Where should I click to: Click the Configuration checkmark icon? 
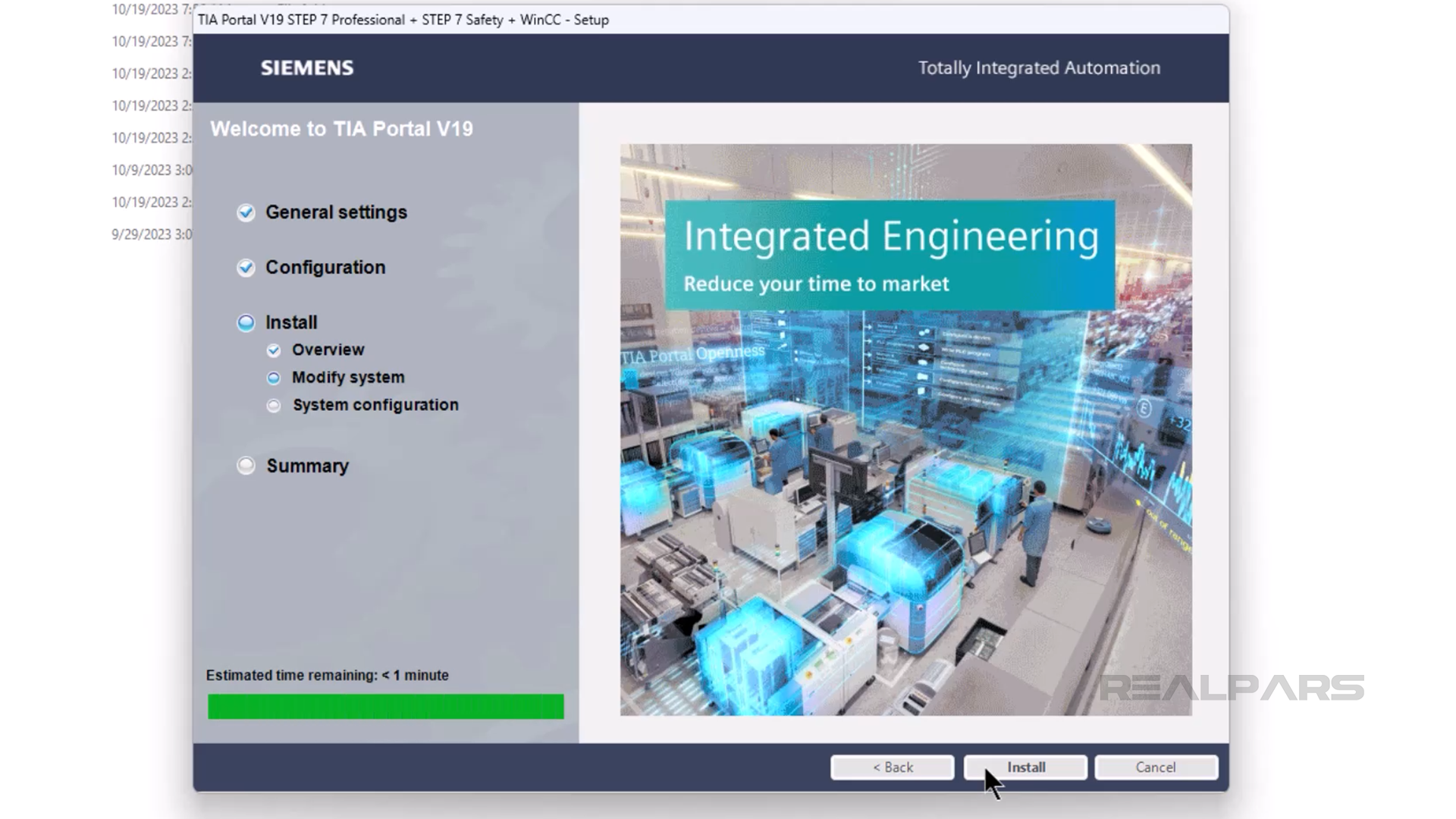tap(246, 268)
